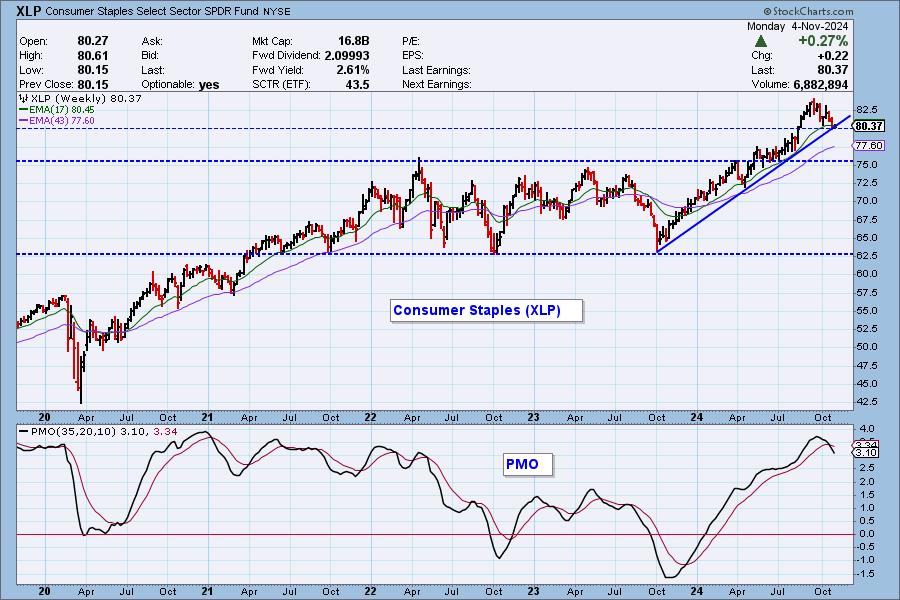Image resolution: width=900 pixels, height=600 pixels.
Task: Click the Consumer Staples (XLP) annotation box
Action: coord(486,311)
